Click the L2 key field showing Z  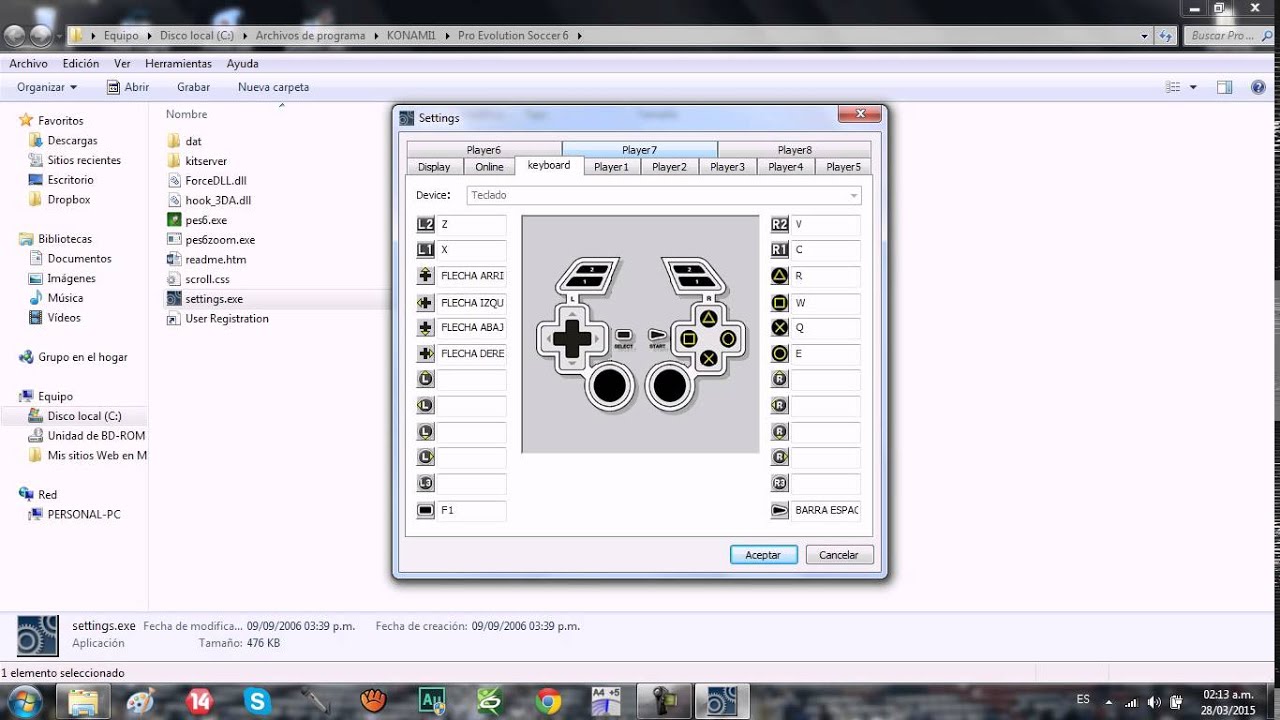click(471, 225)
